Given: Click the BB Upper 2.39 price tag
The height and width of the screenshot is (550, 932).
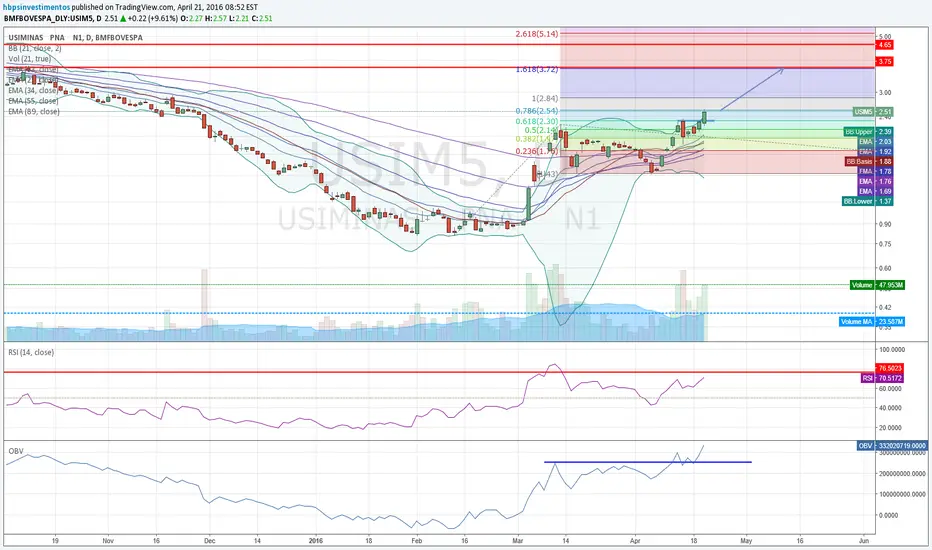Looking at the screenshot, I should 868,131.
